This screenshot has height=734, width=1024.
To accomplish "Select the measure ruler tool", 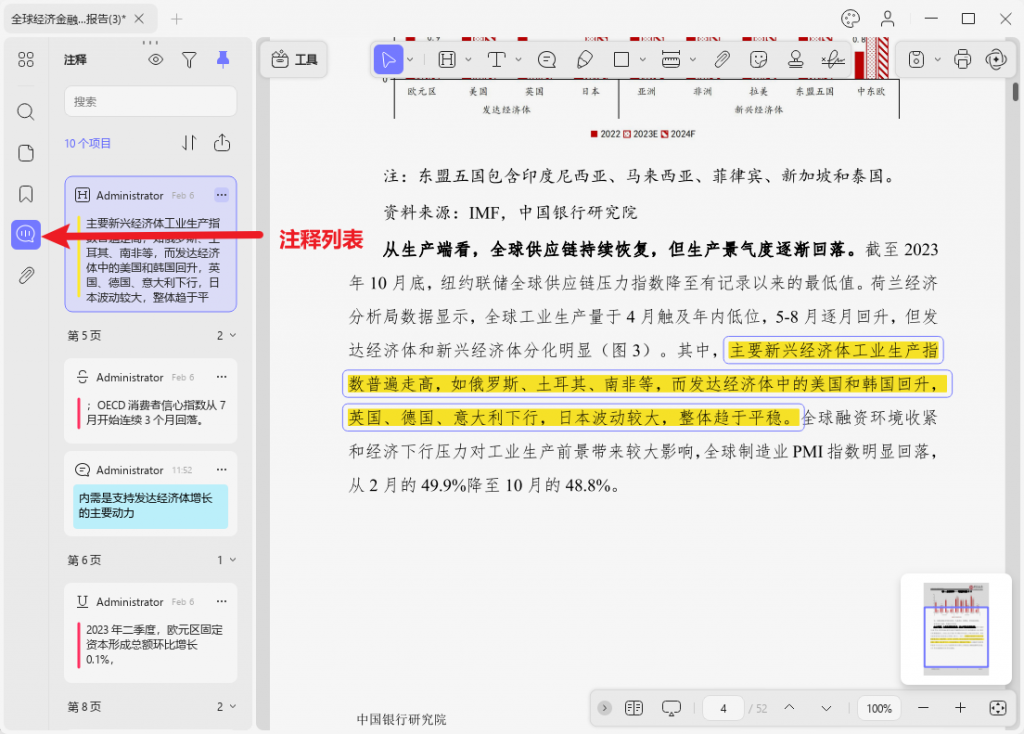I will tap(671, 60).
